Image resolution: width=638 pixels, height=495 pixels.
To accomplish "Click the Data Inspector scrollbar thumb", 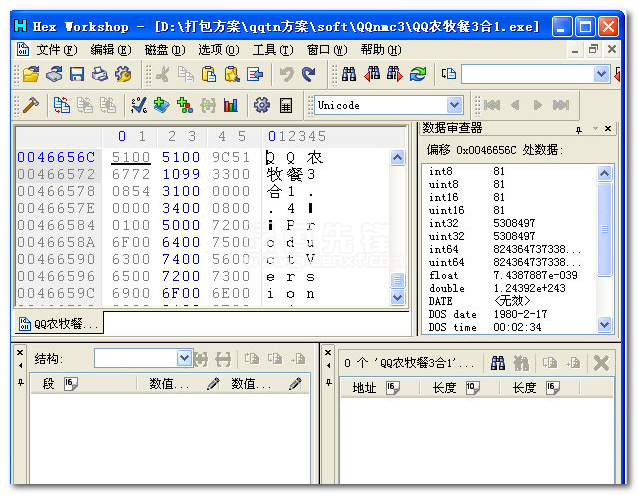I will pyautogui.click(x=604, y=229).
